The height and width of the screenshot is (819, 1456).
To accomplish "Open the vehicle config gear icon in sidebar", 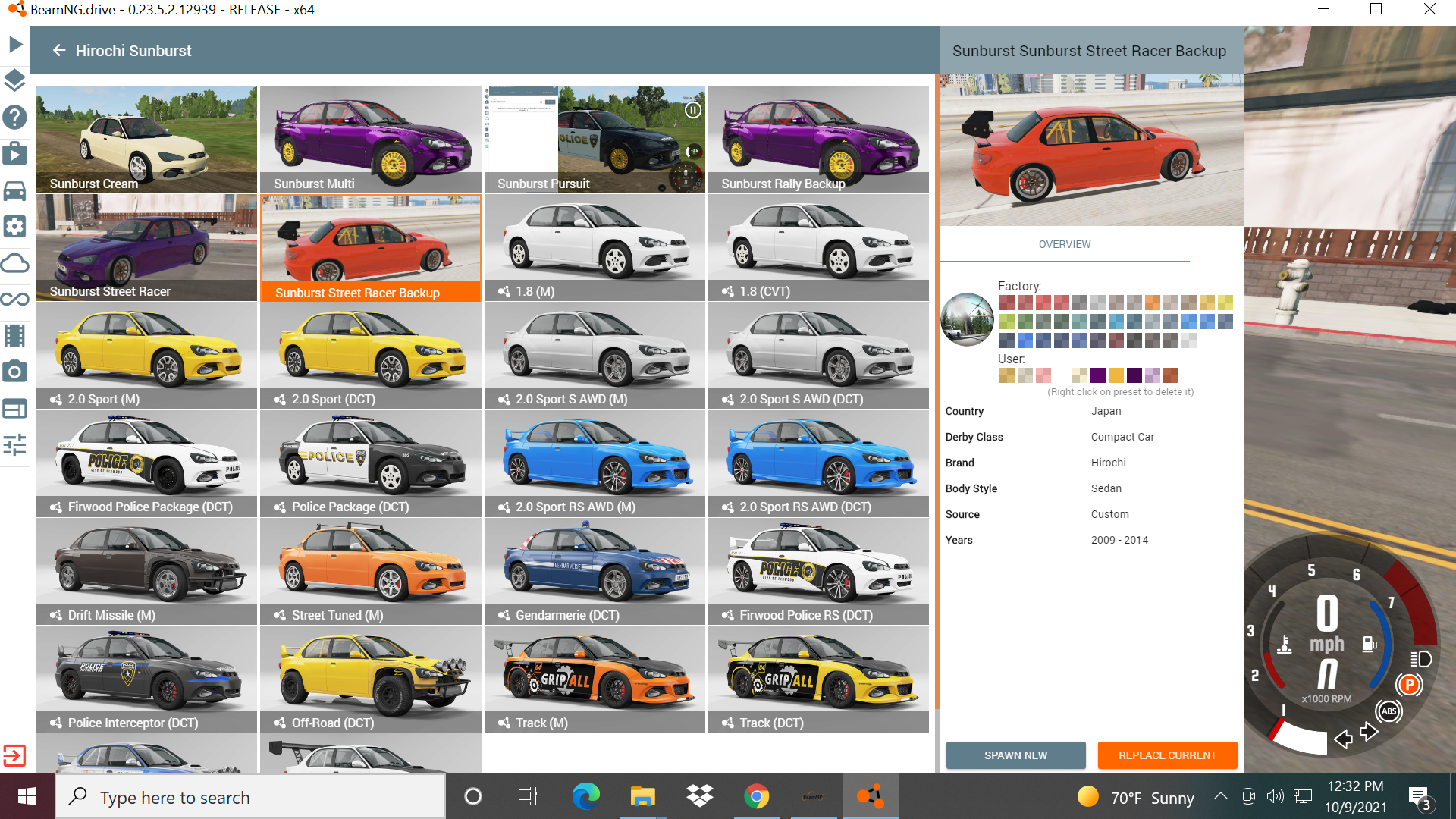I will coord(15,226).
